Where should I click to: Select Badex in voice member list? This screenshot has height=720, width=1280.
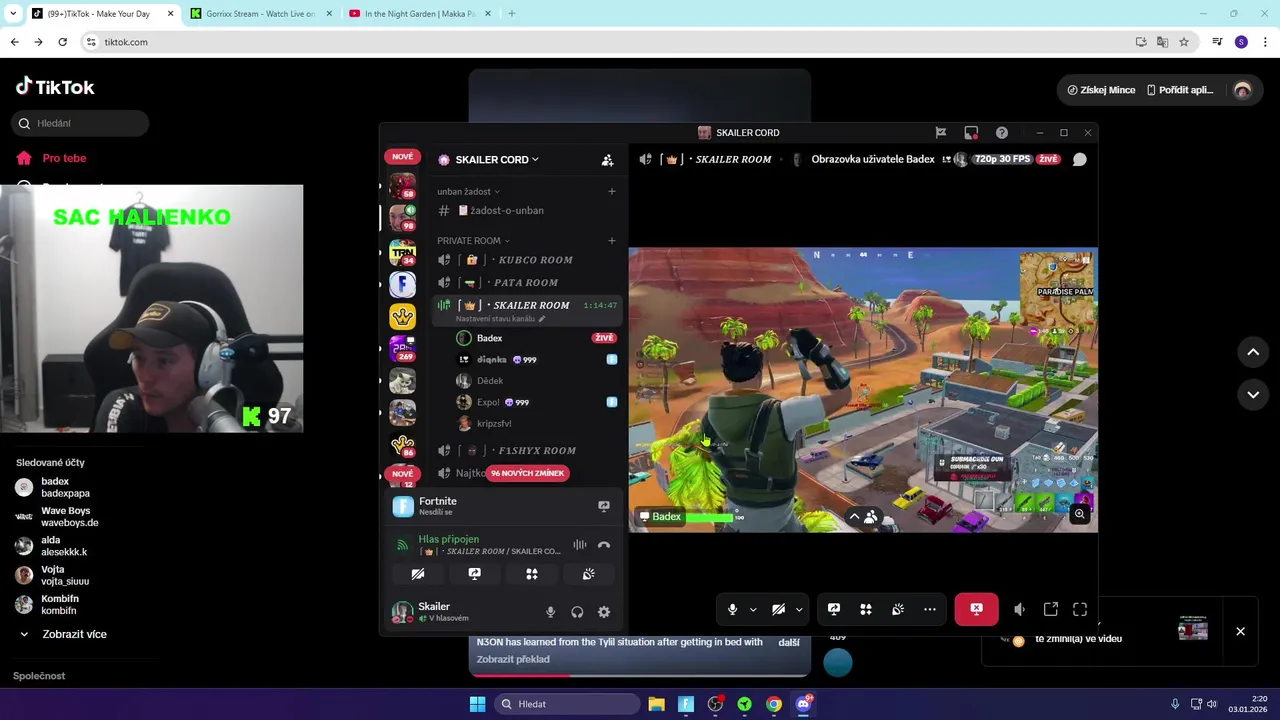537,338
